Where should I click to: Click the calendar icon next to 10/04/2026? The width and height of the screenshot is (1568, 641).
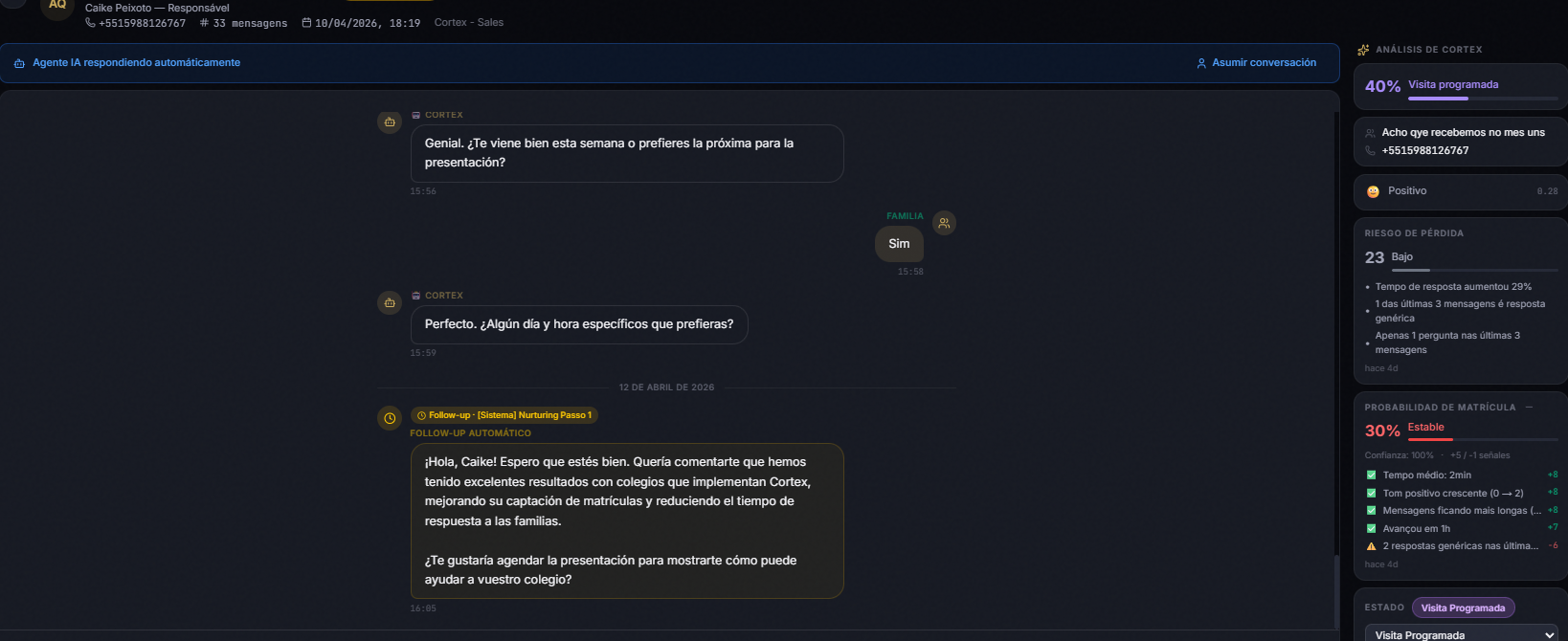tap(306, 23)
